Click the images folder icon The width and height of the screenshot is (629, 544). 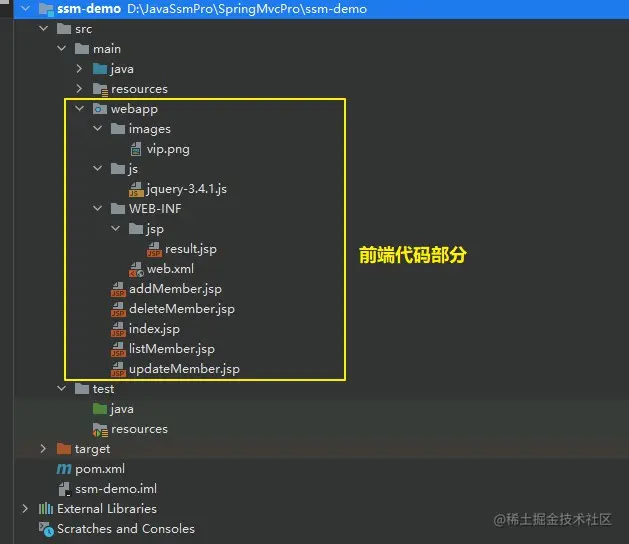(118, 128)
